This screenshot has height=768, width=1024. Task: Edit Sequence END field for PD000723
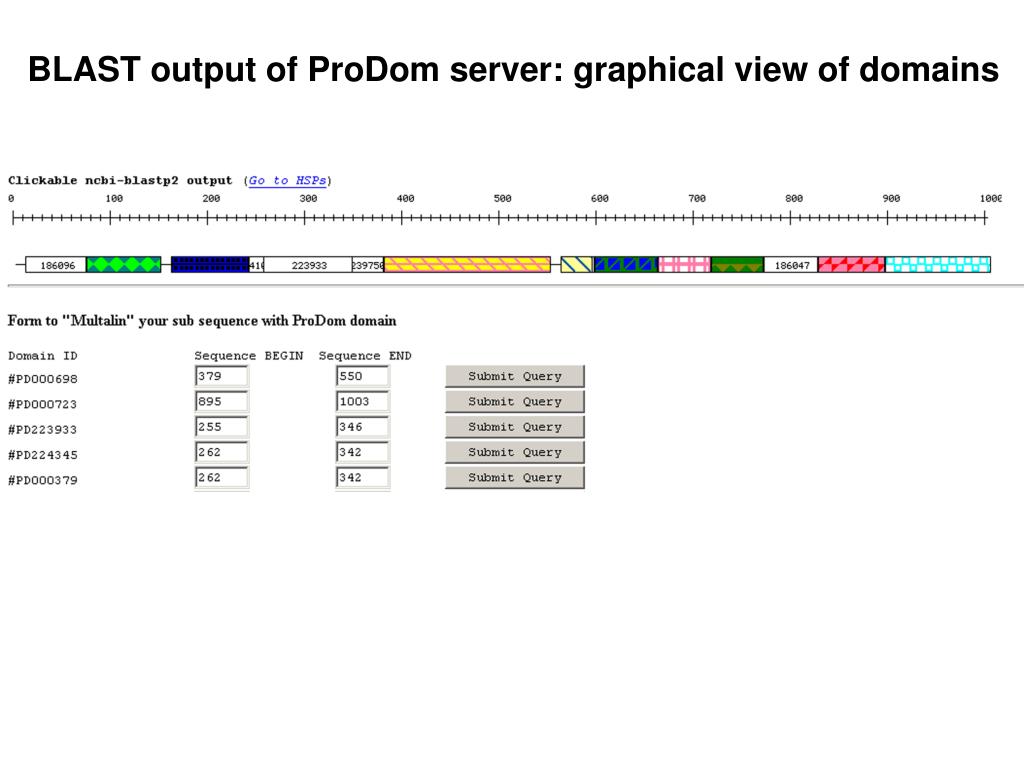tap(362, 402)
